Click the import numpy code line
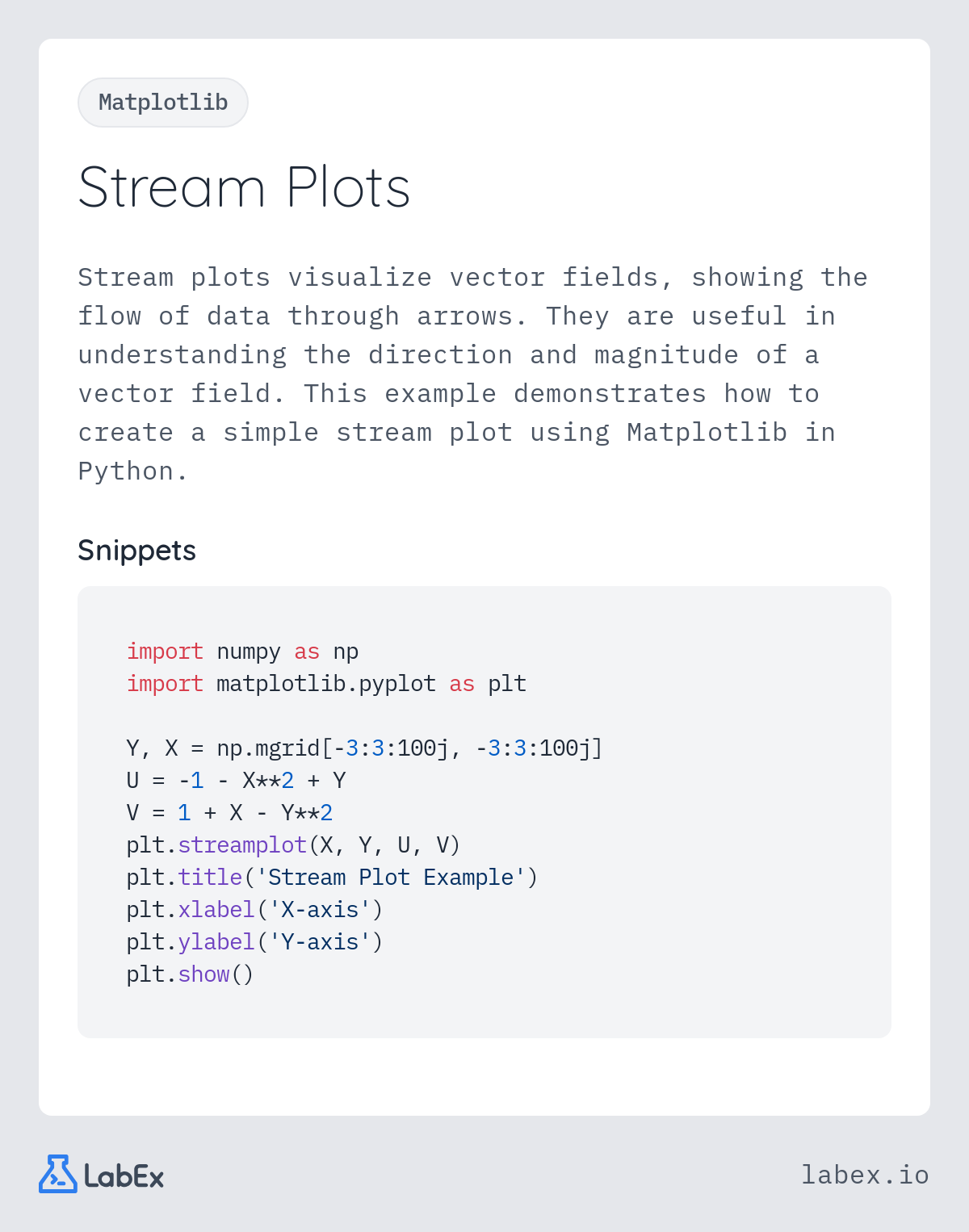This screenshot has height=1232, width=969. 242,652
